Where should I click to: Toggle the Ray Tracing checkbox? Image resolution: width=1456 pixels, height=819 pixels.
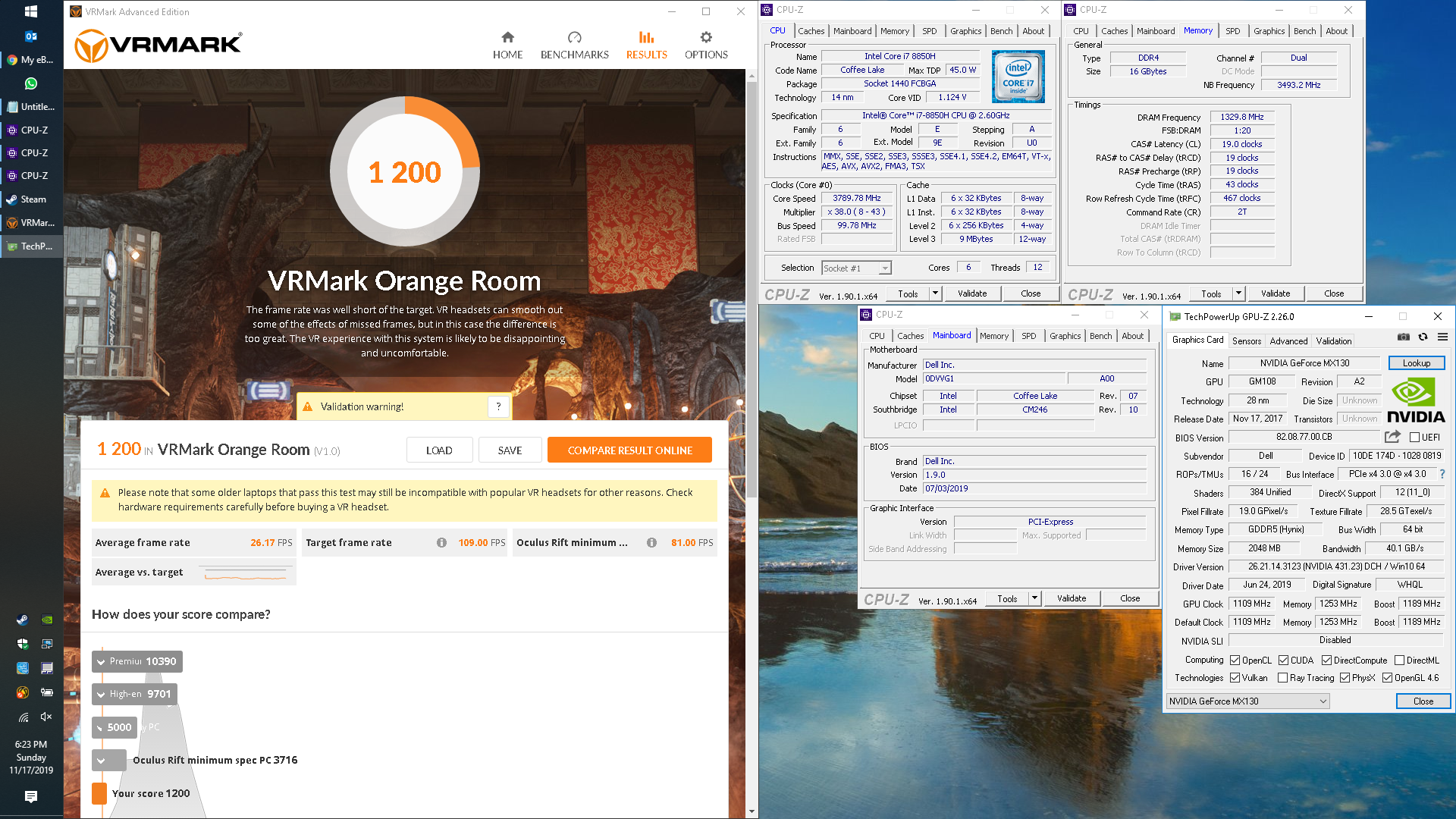click(1282, 678)
